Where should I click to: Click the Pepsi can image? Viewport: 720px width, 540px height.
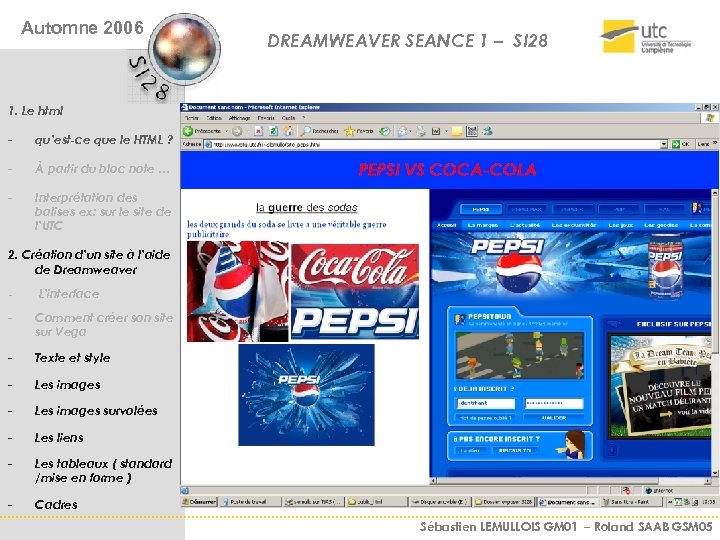[665, 266]
